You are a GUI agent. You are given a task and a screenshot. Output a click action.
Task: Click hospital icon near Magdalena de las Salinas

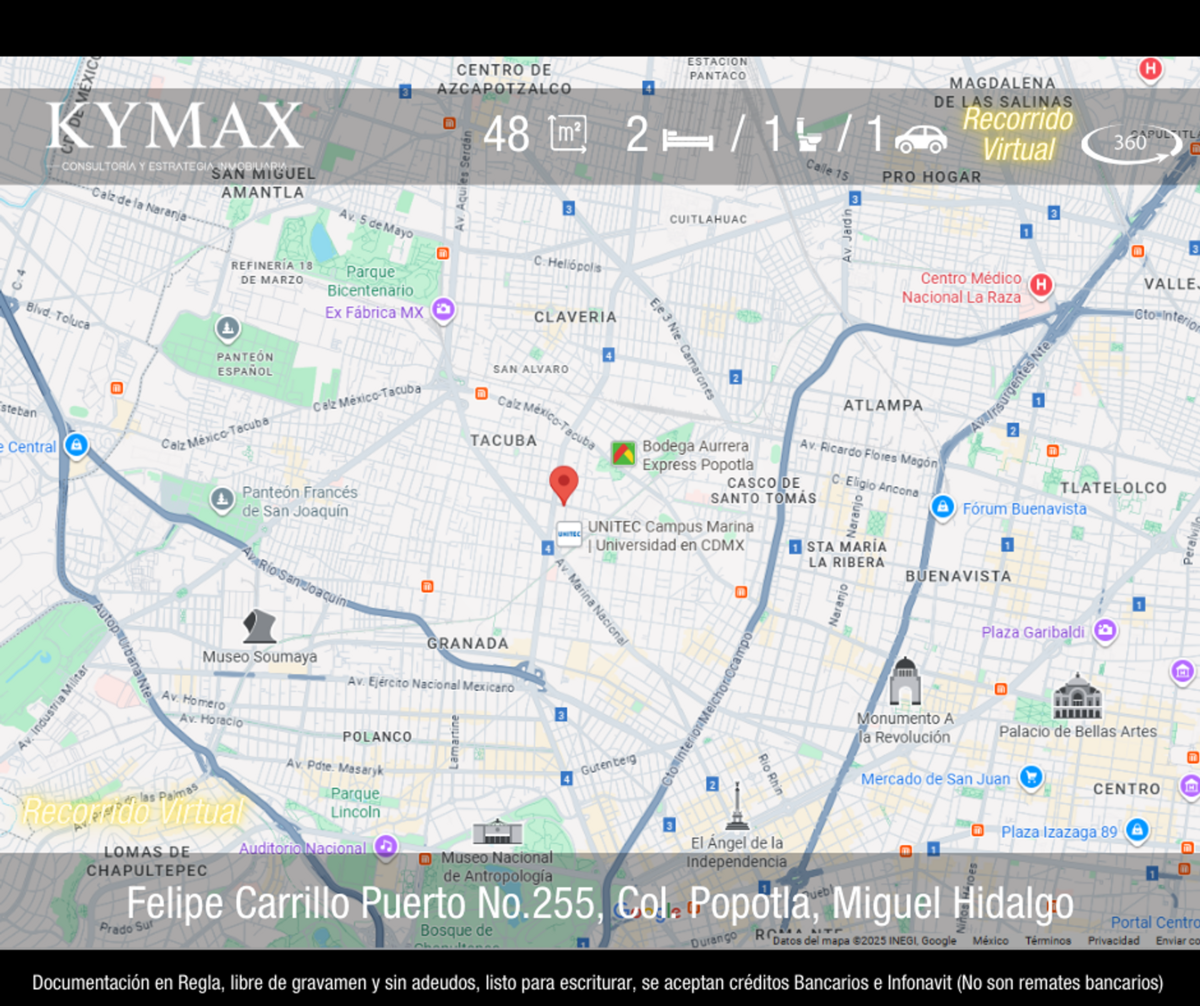[x=1151, y=70]
